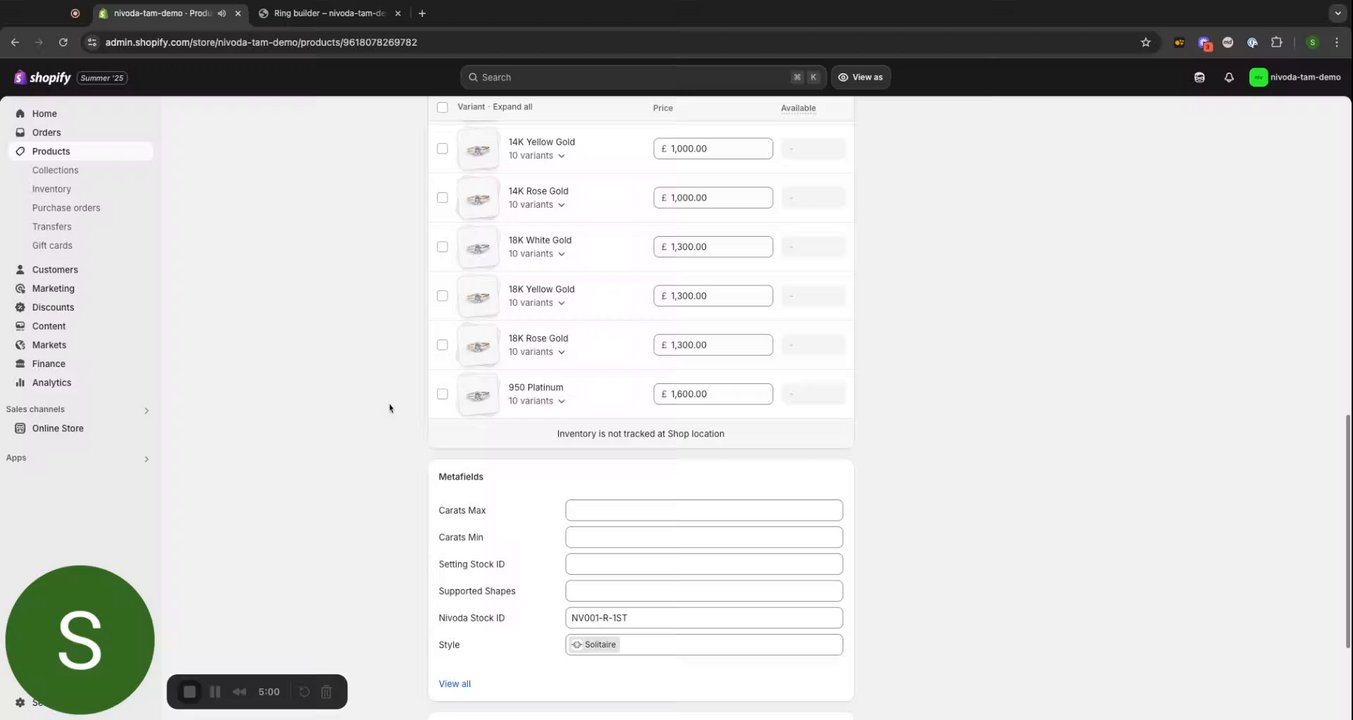Open Purchase orders in sidebar
The width and height of the screenshot is (1353, 720).
click(66, 208)
